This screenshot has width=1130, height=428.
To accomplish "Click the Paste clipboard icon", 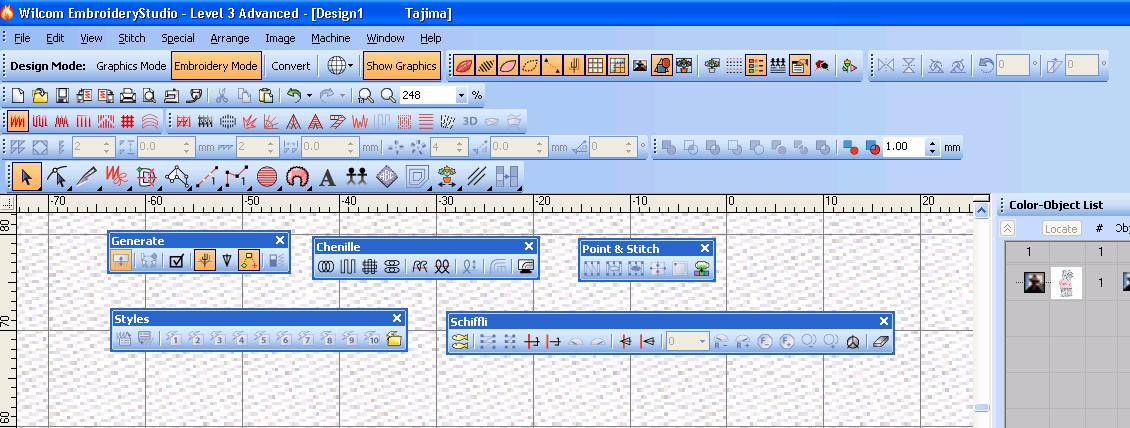I will point(266,95).
